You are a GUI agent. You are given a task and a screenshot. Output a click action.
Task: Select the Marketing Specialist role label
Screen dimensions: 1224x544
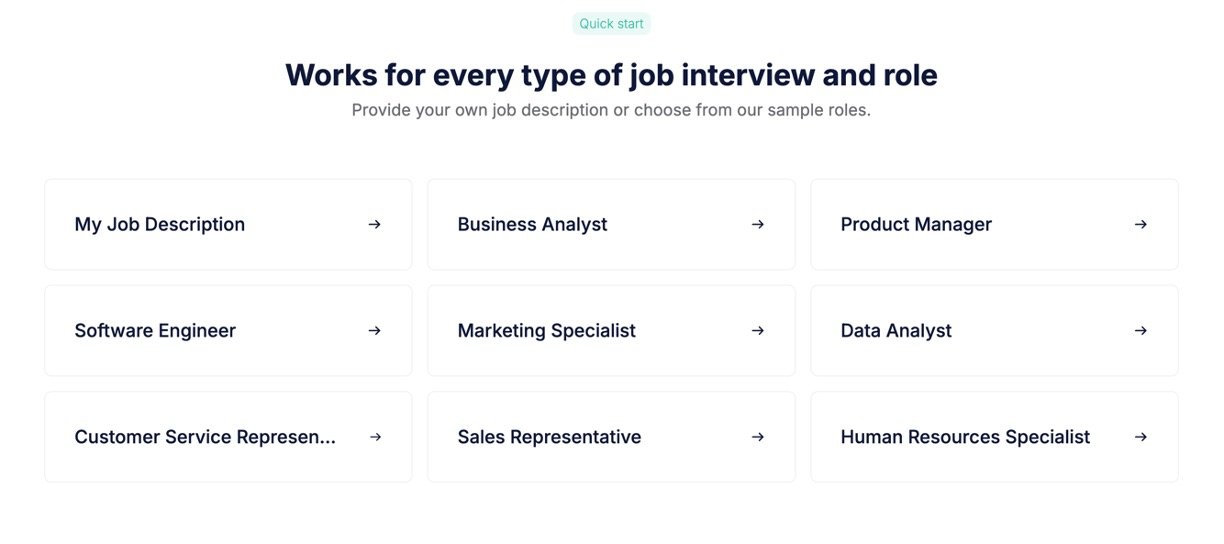click(546, 331)
